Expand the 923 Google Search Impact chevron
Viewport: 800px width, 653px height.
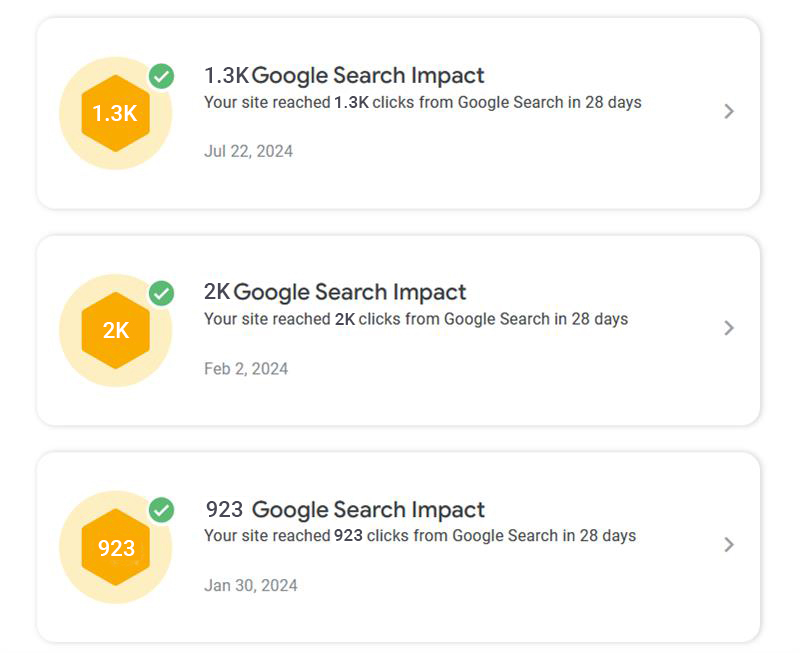729,545
